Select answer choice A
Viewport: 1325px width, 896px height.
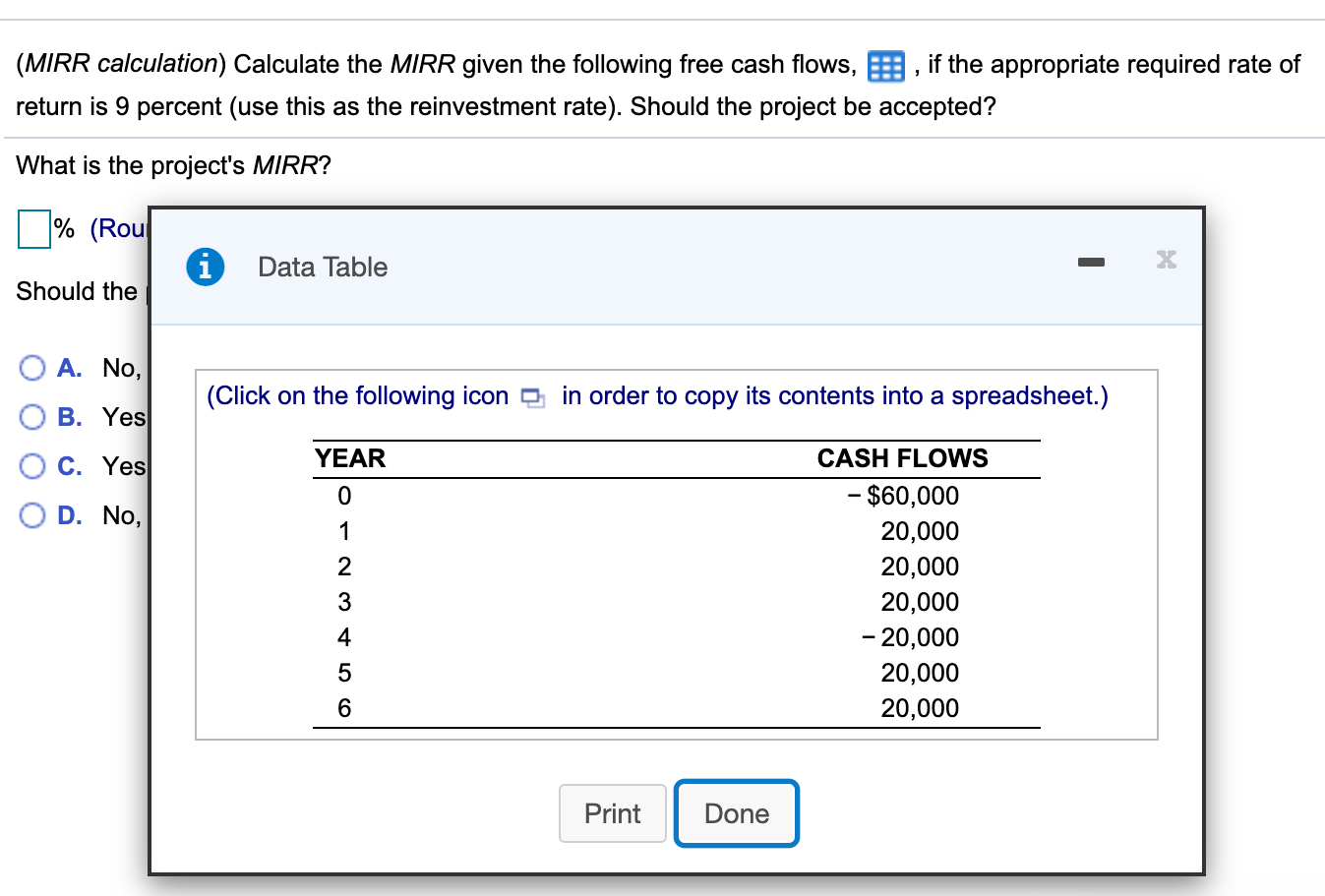(x=32, y=367)
